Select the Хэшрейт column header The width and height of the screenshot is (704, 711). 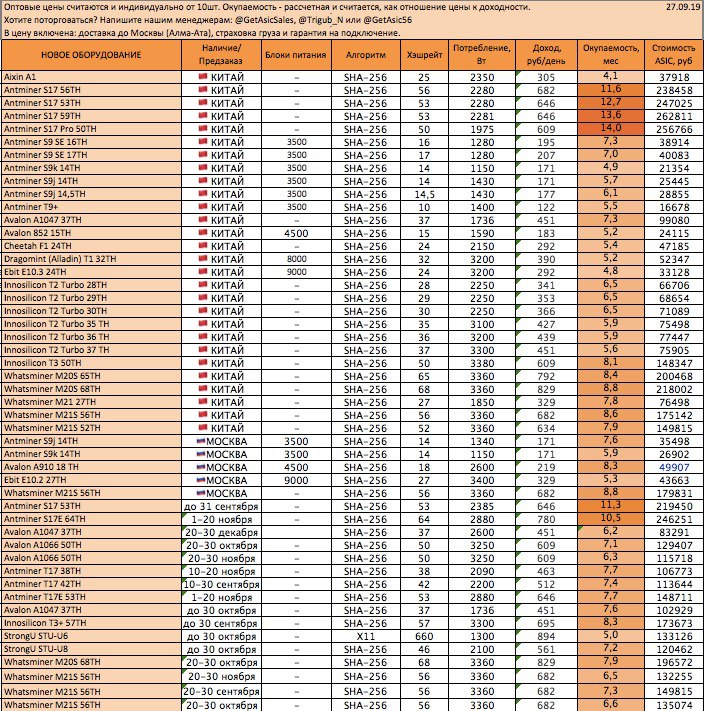[x=424, y=55]
